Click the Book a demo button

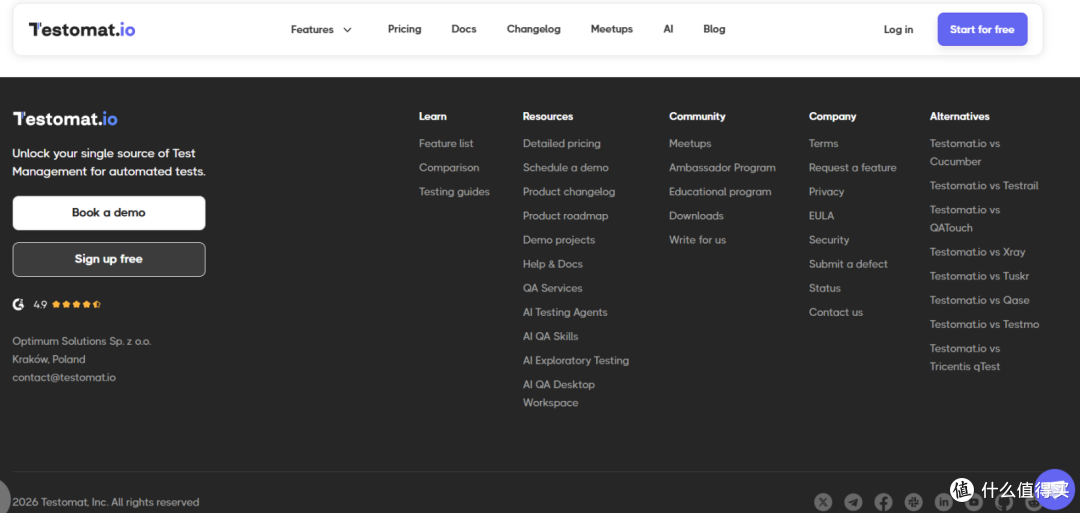[x=109, y=213]
